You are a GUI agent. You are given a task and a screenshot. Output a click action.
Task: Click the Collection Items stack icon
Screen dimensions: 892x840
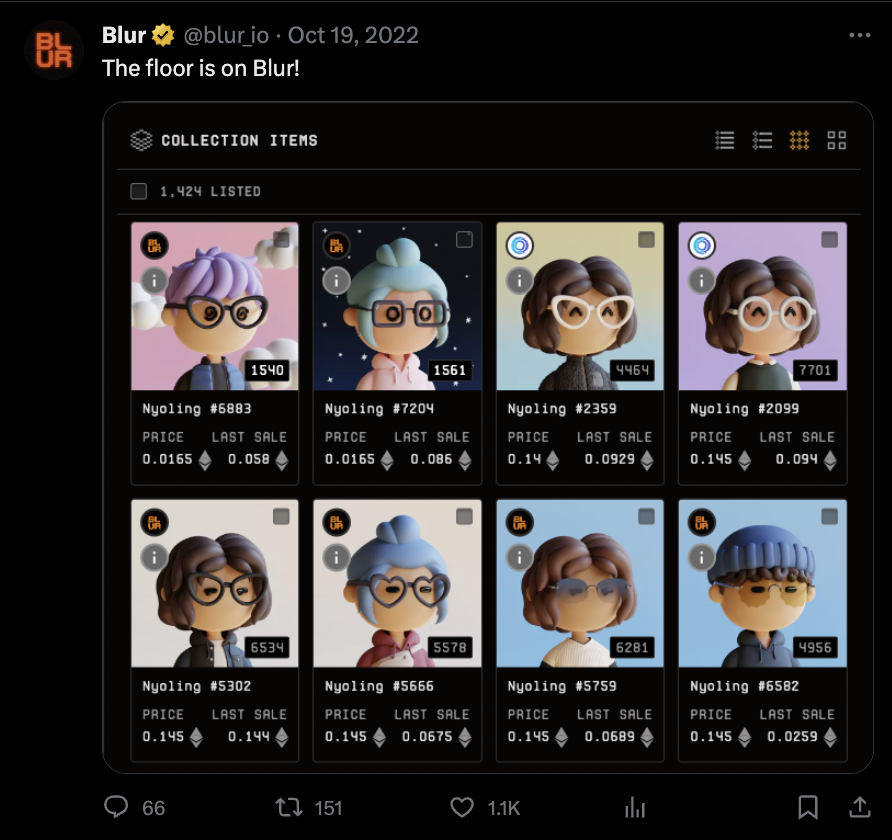142,140
